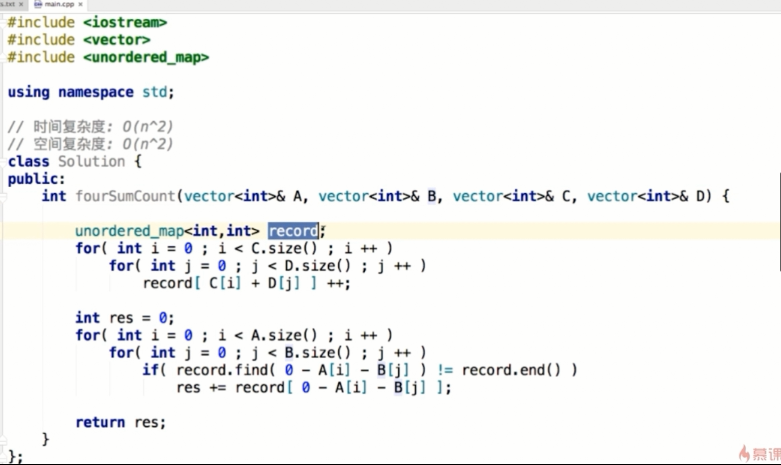This screenshot has width=781, height=465.
Task: Click the class name Solution
Action: 91,162
